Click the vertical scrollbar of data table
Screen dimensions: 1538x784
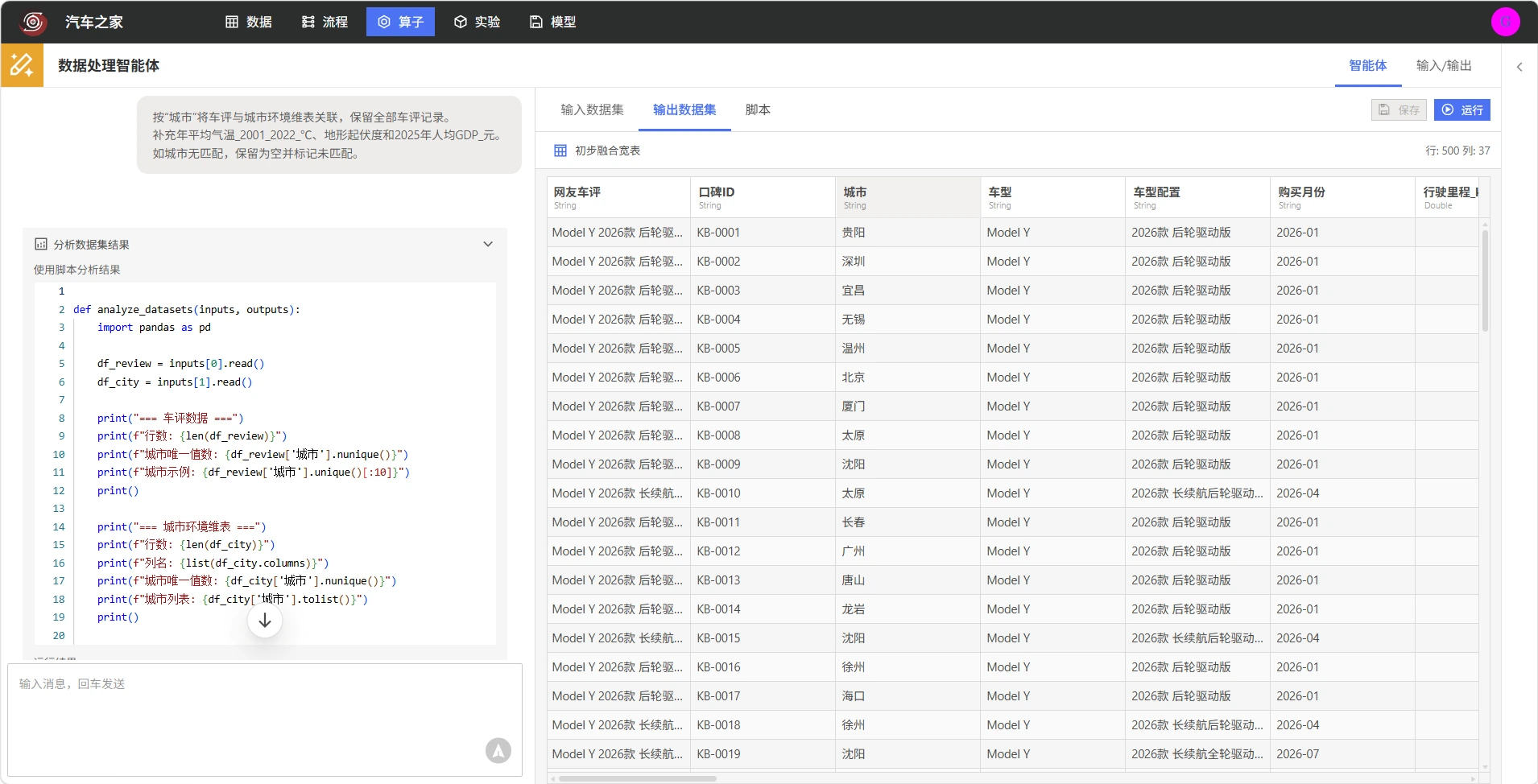click(1485, 280)
